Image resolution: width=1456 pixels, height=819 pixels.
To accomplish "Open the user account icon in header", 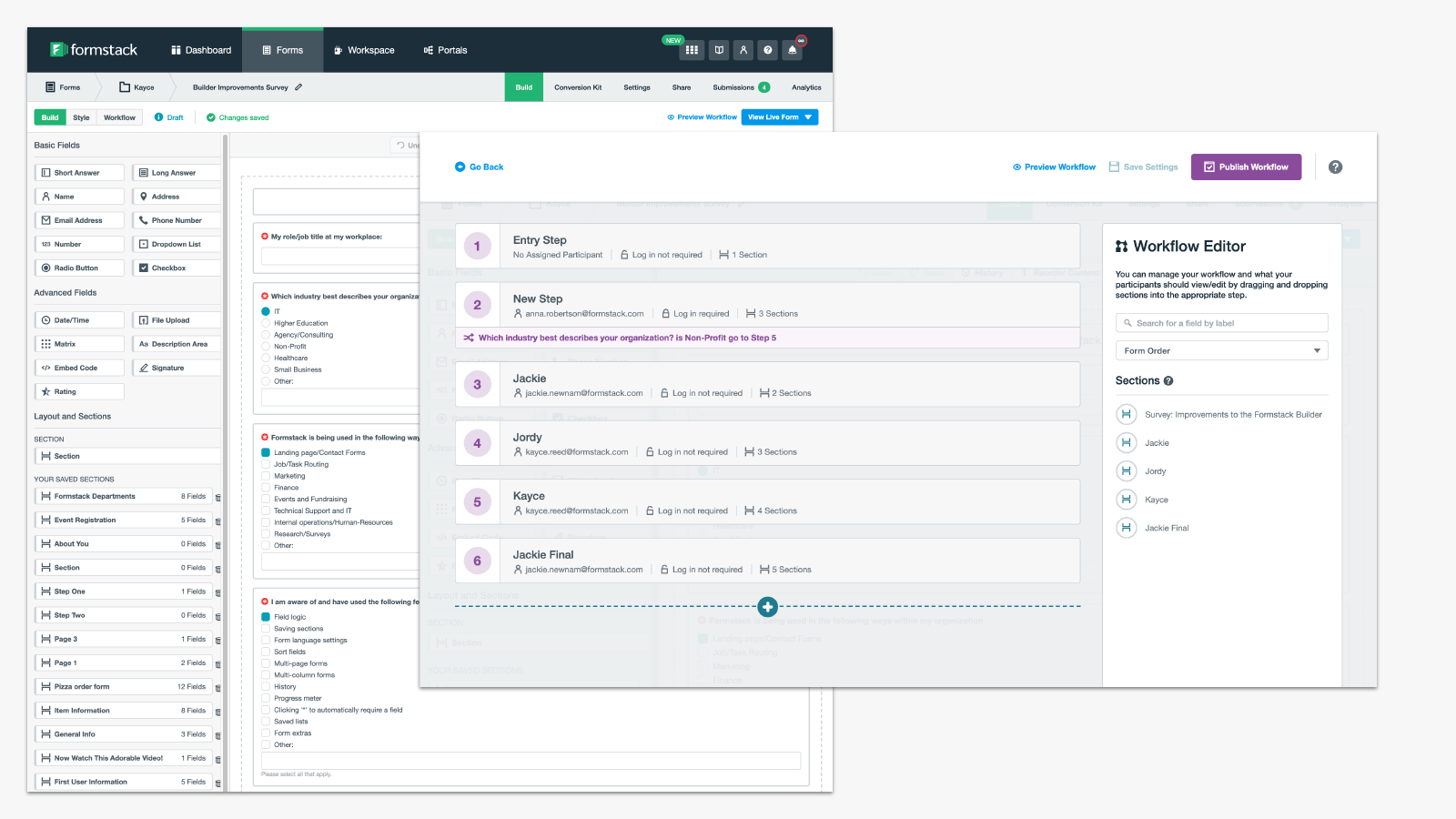I will pyautogui.click(x=743, y=50).
